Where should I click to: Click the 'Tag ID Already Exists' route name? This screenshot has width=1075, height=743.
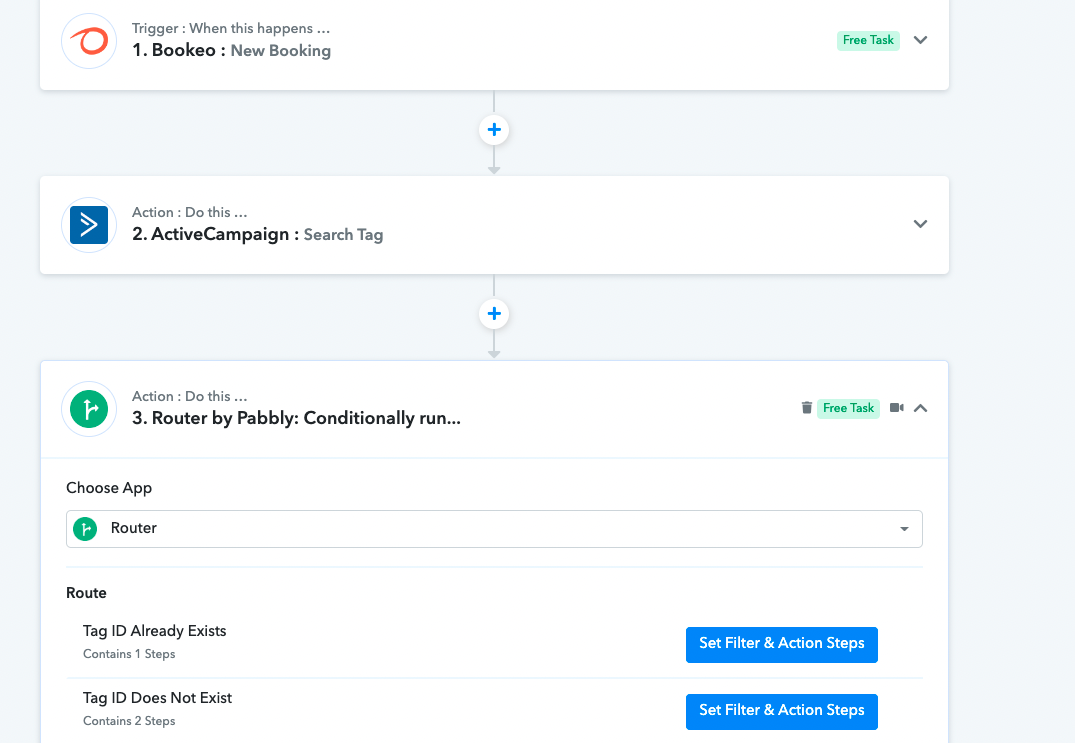(x=154, y=631)
